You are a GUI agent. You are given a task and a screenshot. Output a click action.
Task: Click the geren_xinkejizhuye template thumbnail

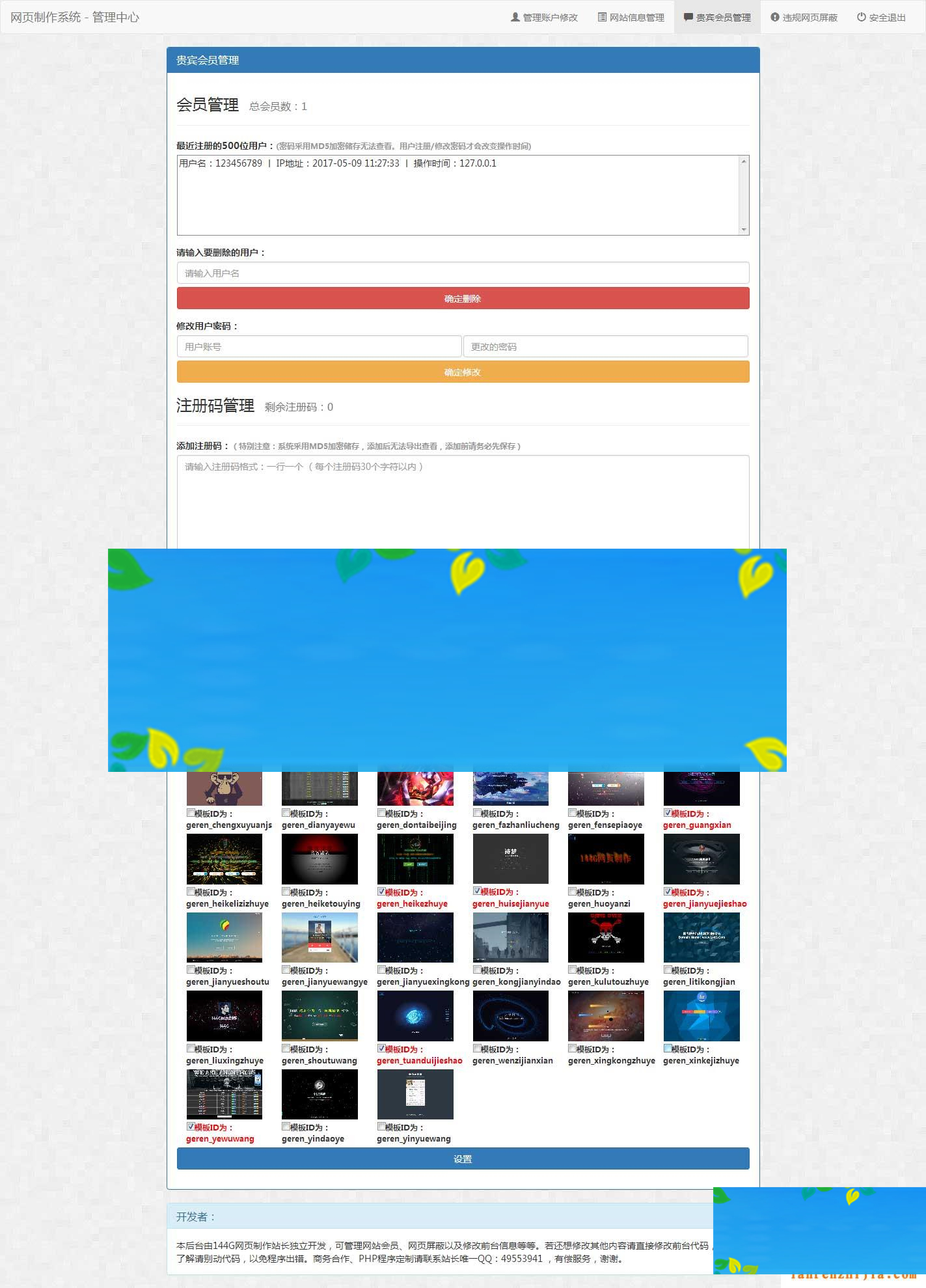pos(701,1015)
